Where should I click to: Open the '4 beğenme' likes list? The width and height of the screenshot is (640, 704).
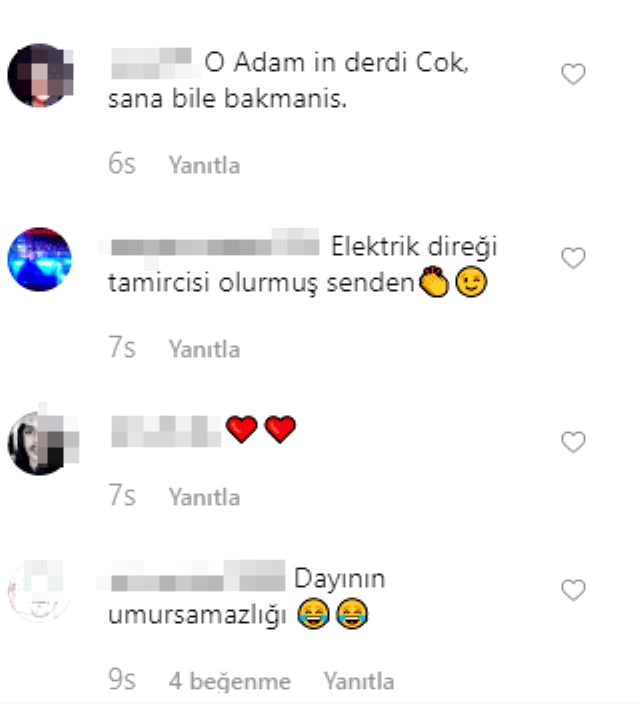[x=230, y=681]
